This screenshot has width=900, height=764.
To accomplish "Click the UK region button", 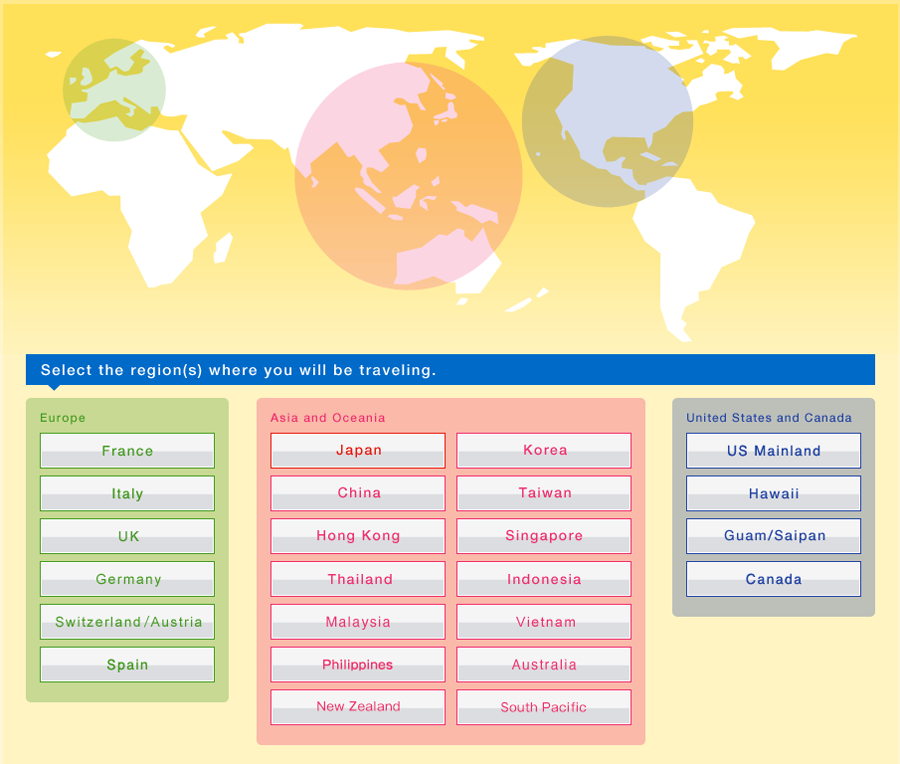I will pos(127,536).
